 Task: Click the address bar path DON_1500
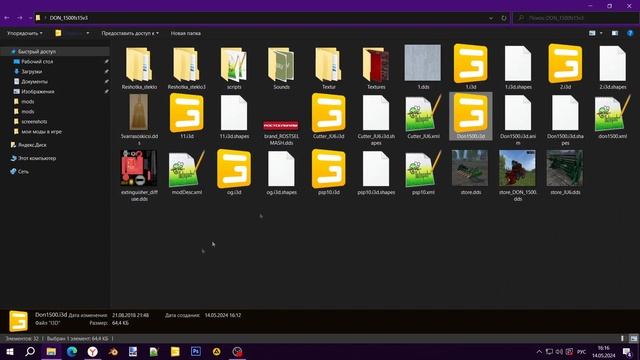tap(69, 18)
